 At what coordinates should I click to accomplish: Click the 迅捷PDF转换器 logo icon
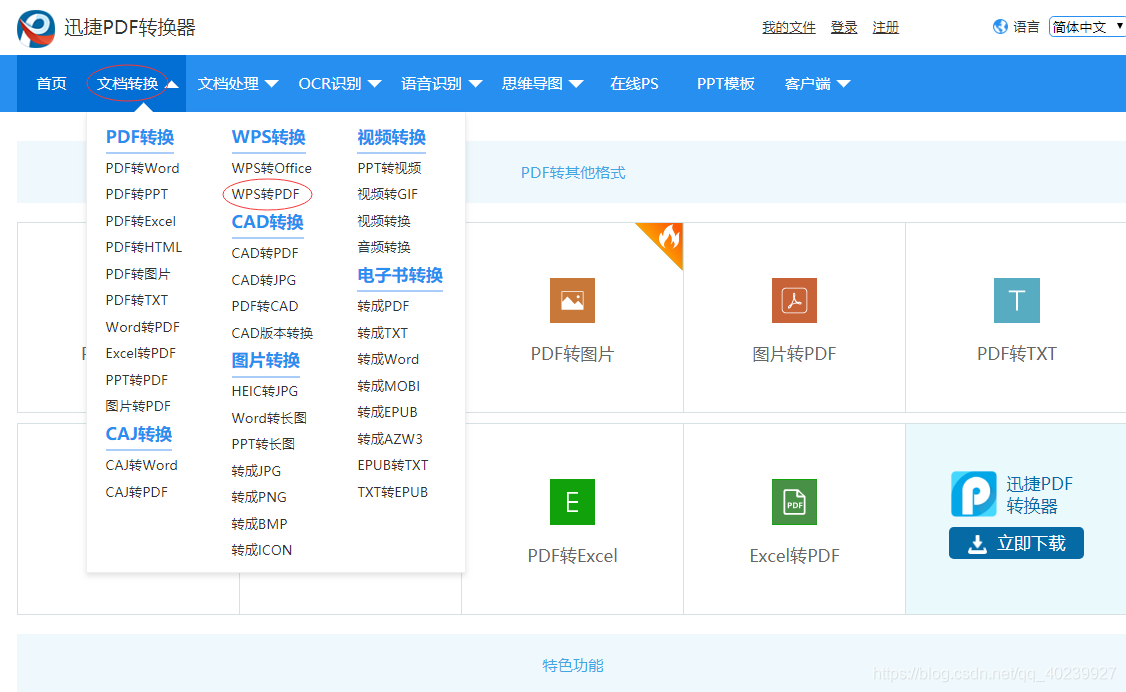pyautogui.click(x=36, y=28)
